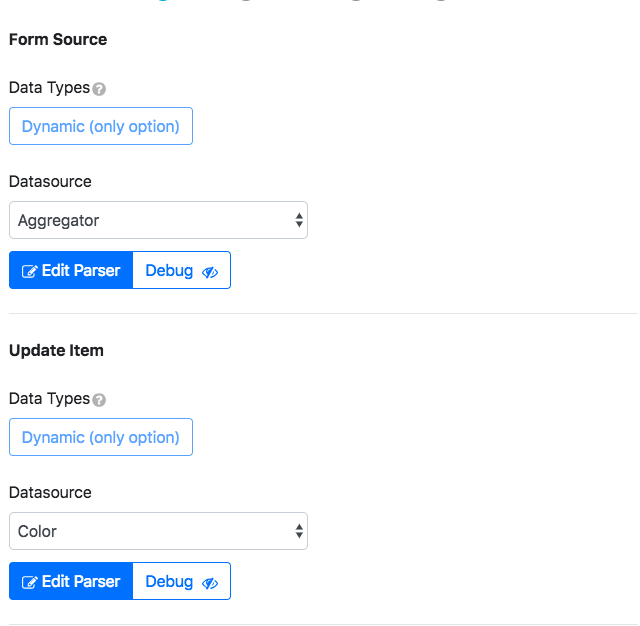
Task: Click pencil icon on Form Source Edit Parser
Action: click(30, 271)
